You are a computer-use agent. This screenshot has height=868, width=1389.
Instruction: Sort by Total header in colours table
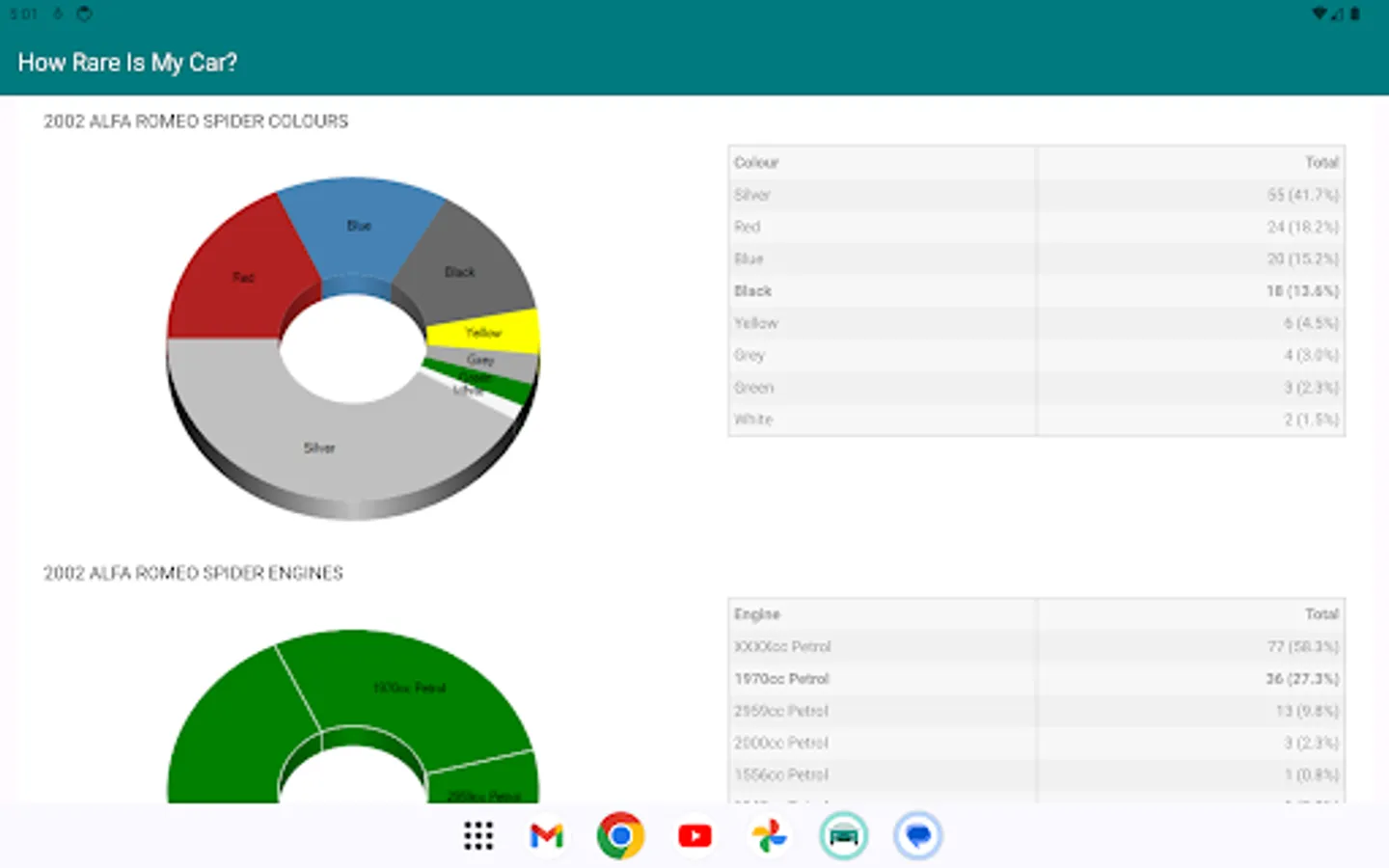point(1191,162)
